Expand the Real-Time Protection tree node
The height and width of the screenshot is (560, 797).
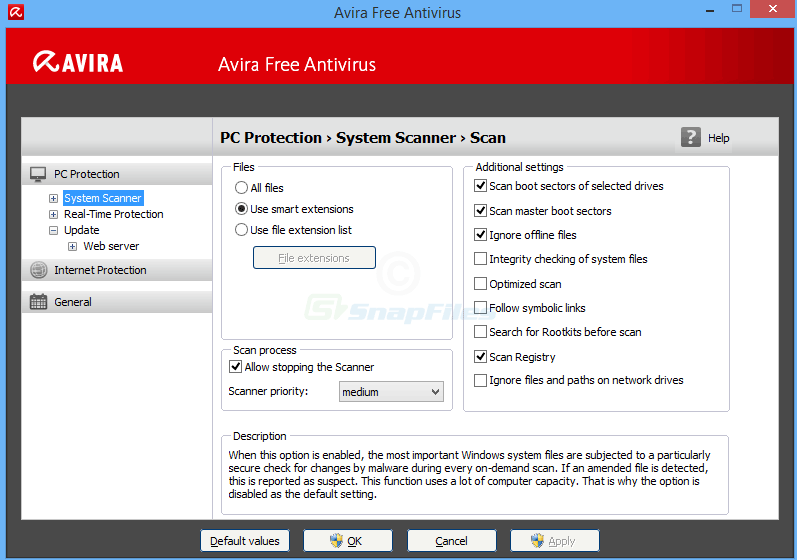pyautogui.click(x=53, y=214)
